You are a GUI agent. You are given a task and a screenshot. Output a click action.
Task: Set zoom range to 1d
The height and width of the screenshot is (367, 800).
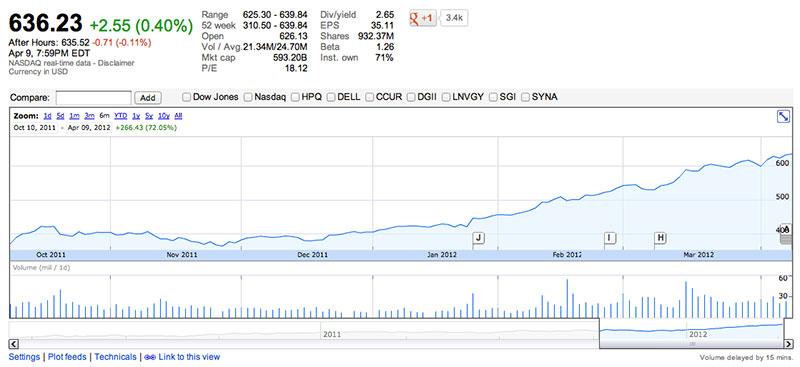click(x=47, y=116)
